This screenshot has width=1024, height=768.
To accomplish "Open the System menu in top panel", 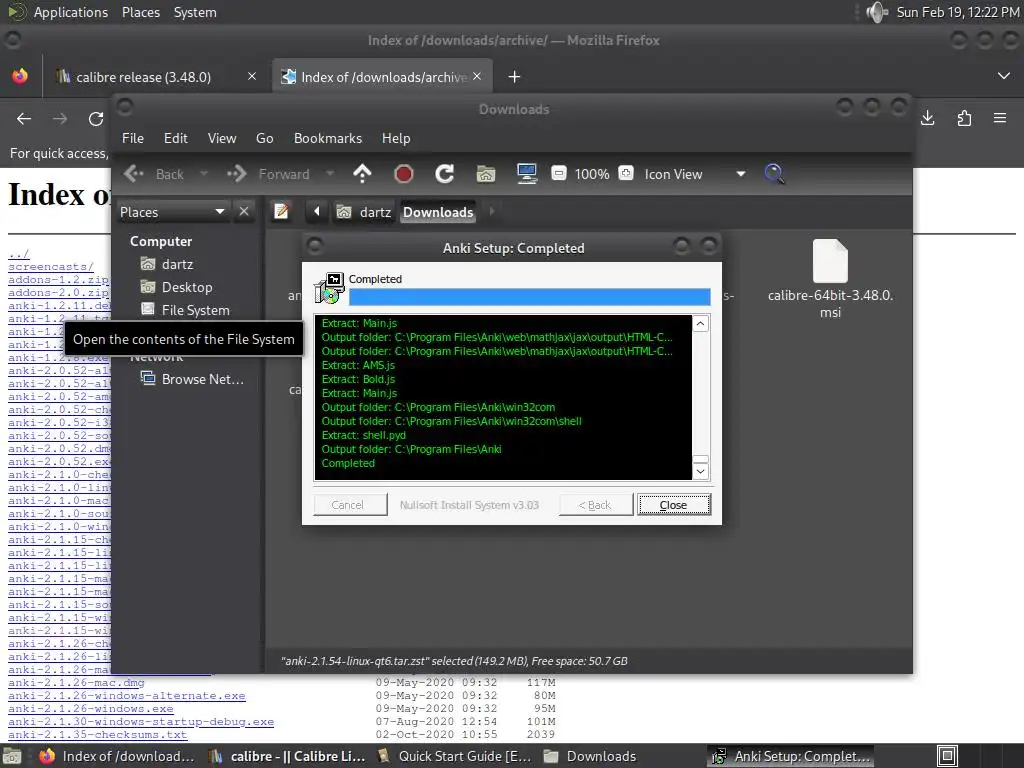I will (x=195, y=12).
